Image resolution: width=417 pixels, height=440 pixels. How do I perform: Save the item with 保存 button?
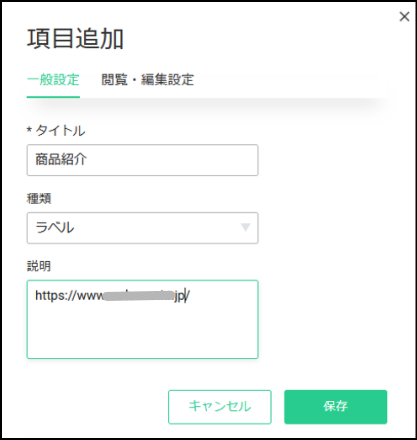pos(335,407)
